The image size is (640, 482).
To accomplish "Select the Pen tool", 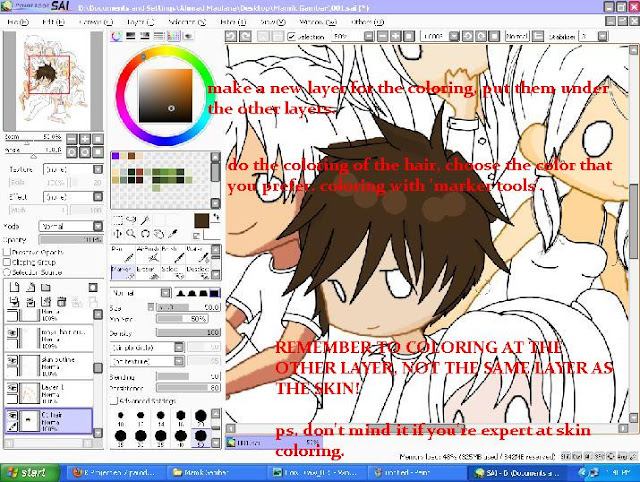I will [x=123, y=253].
